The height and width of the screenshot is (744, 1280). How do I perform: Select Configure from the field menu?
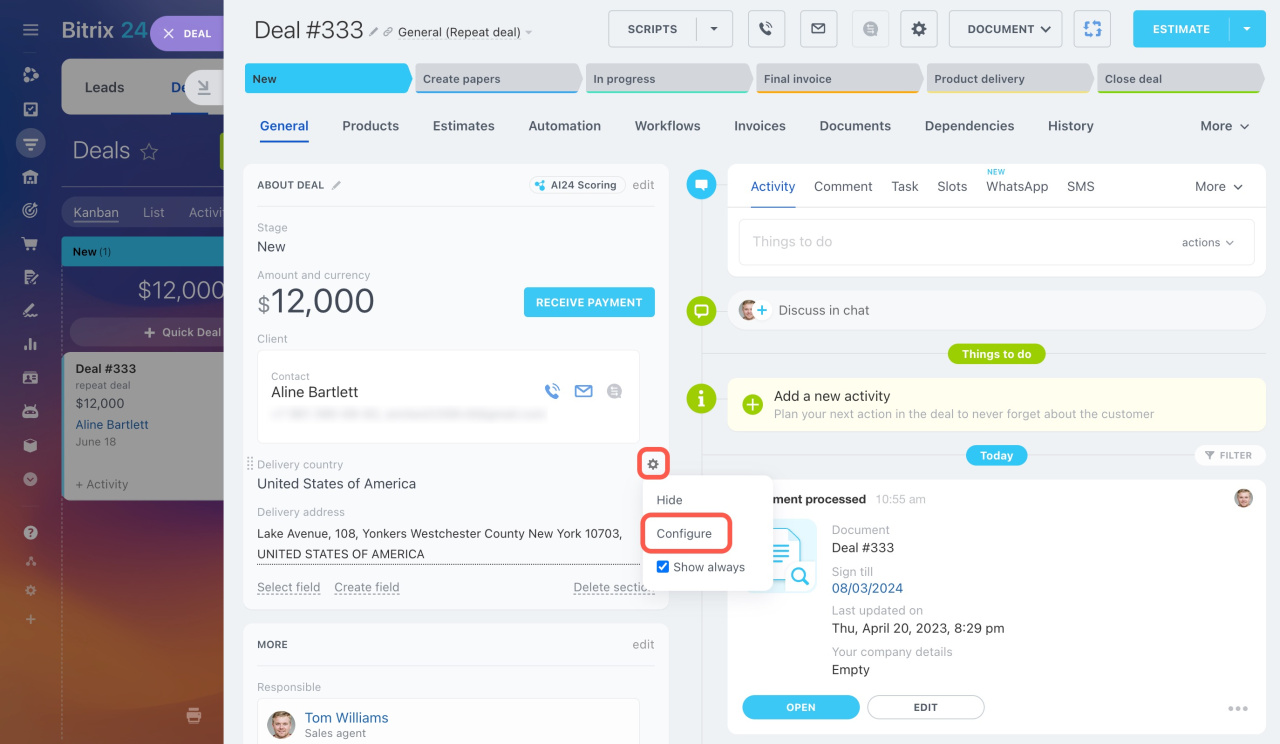click(685, 534)
